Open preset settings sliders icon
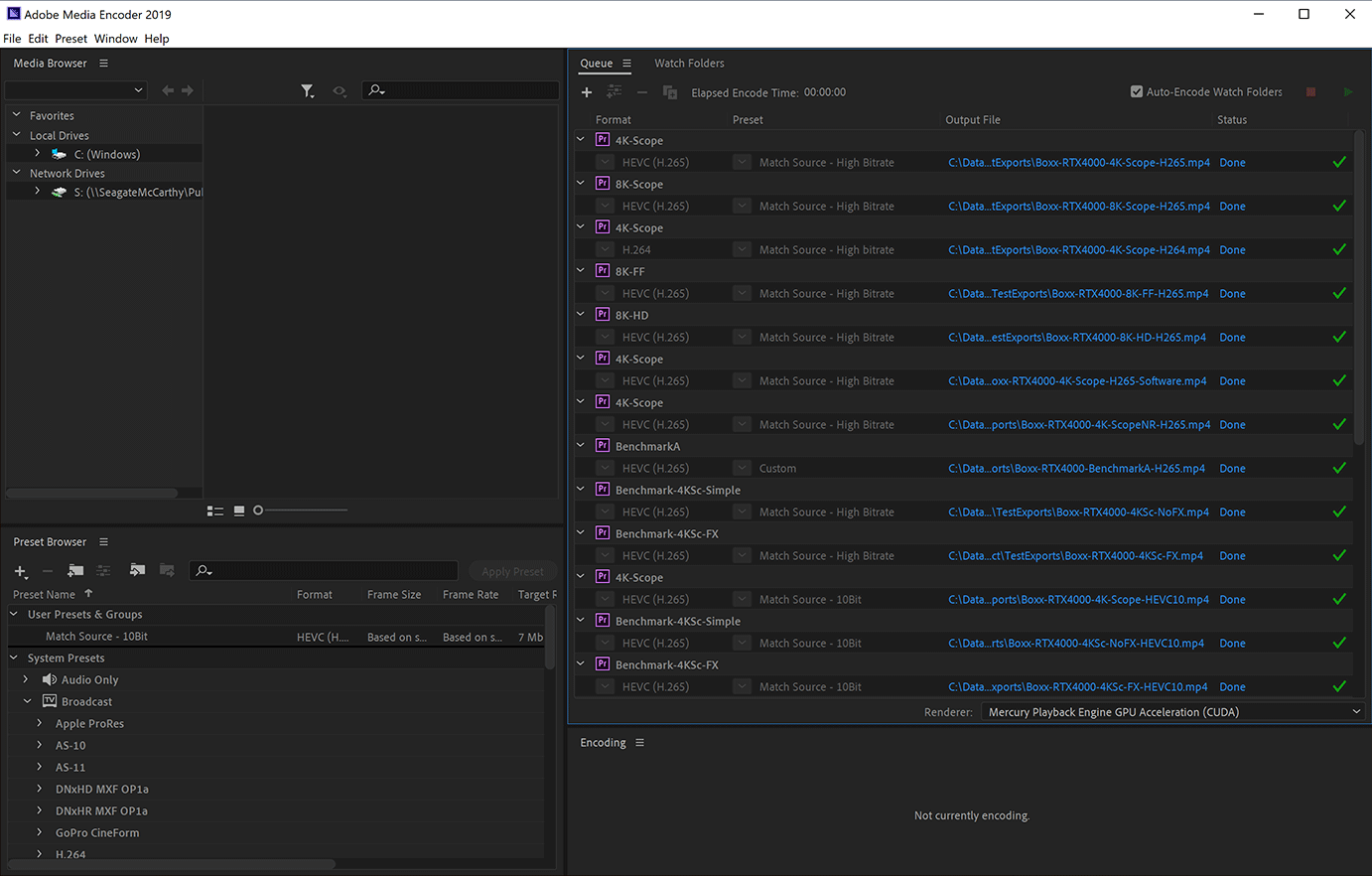 [103, 571]
